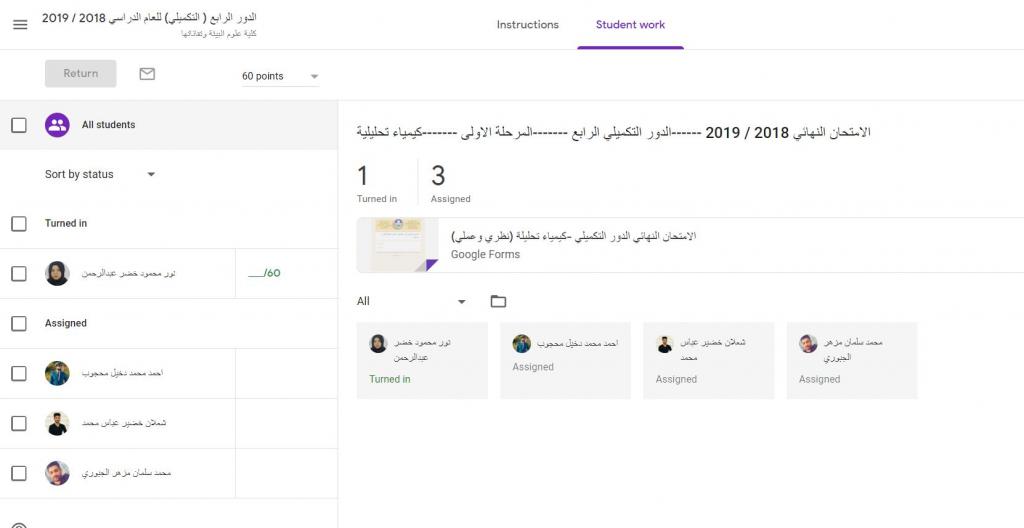Image resolution: width=1024 pixels, height=528 pixels.
Task: Click avatar of second assigned student in list
Action: (57, 423)
